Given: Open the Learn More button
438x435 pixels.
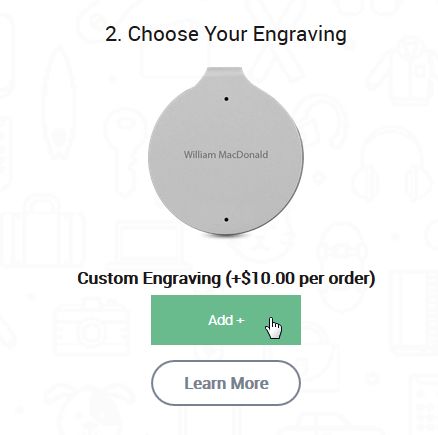Looking at the screenshot, I should pyautogui.click(x=226, y=383).
